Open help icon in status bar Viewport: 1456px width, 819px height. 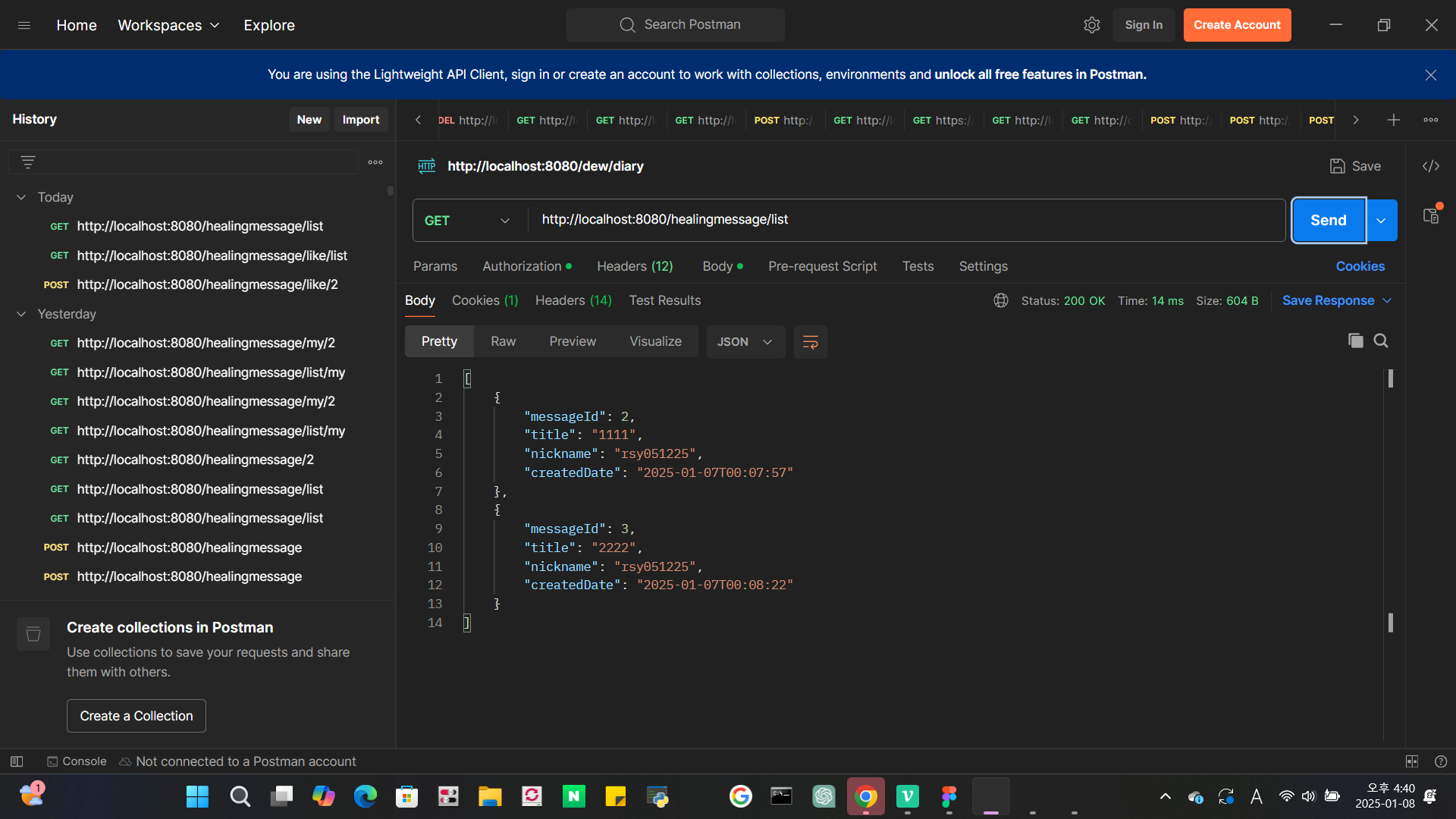coord(1441,761)
